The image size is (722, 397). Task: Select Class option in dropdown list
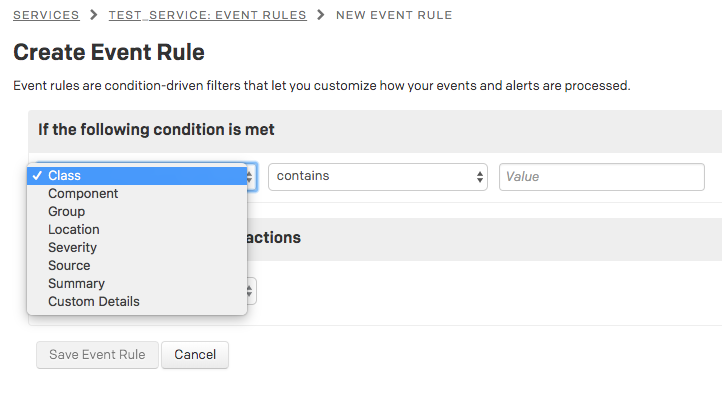click(x=137, y=175)
